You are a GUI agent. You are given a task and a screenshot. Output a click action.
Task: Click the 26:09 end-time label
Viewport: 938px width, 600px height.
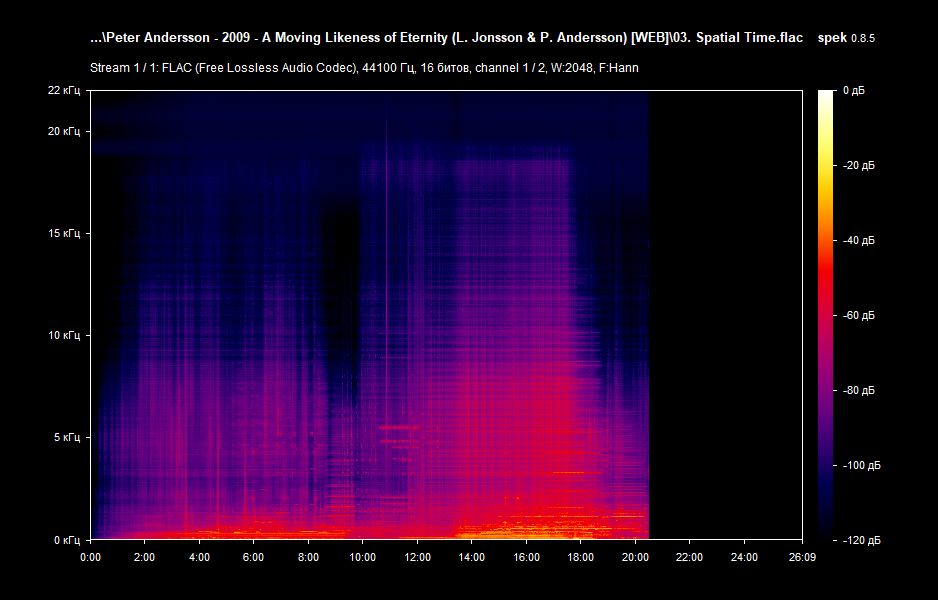click(x=803, y=559)
